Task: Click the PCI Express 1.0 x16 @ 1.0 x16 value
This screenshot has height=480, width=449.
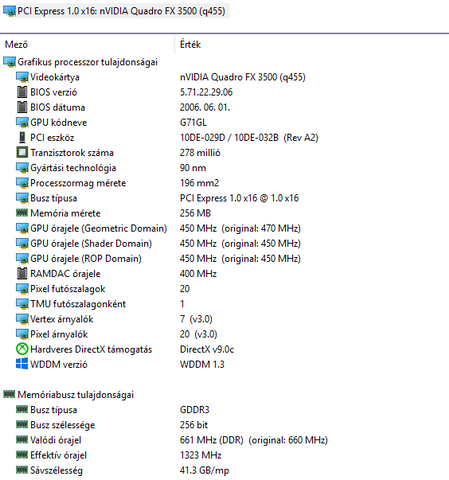Action: 239,198
